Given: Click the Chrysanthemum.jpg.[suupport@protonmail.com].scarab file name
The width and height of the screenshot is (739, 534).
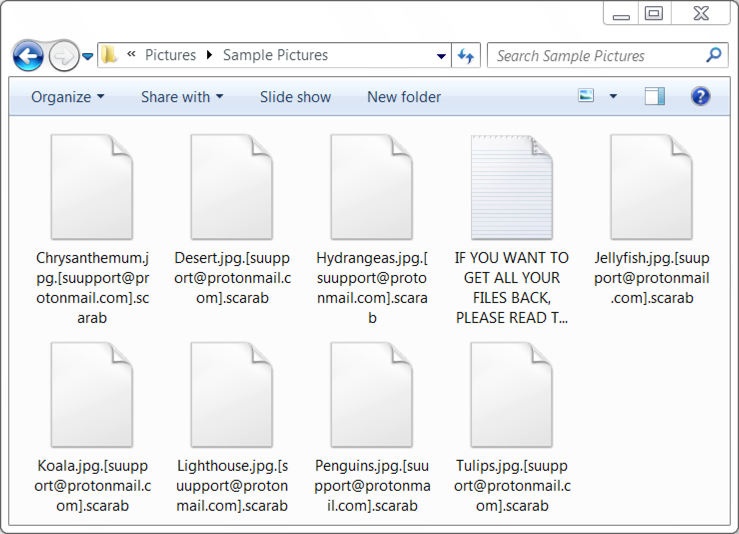Looking at the screenshot, I should point(92,288).
